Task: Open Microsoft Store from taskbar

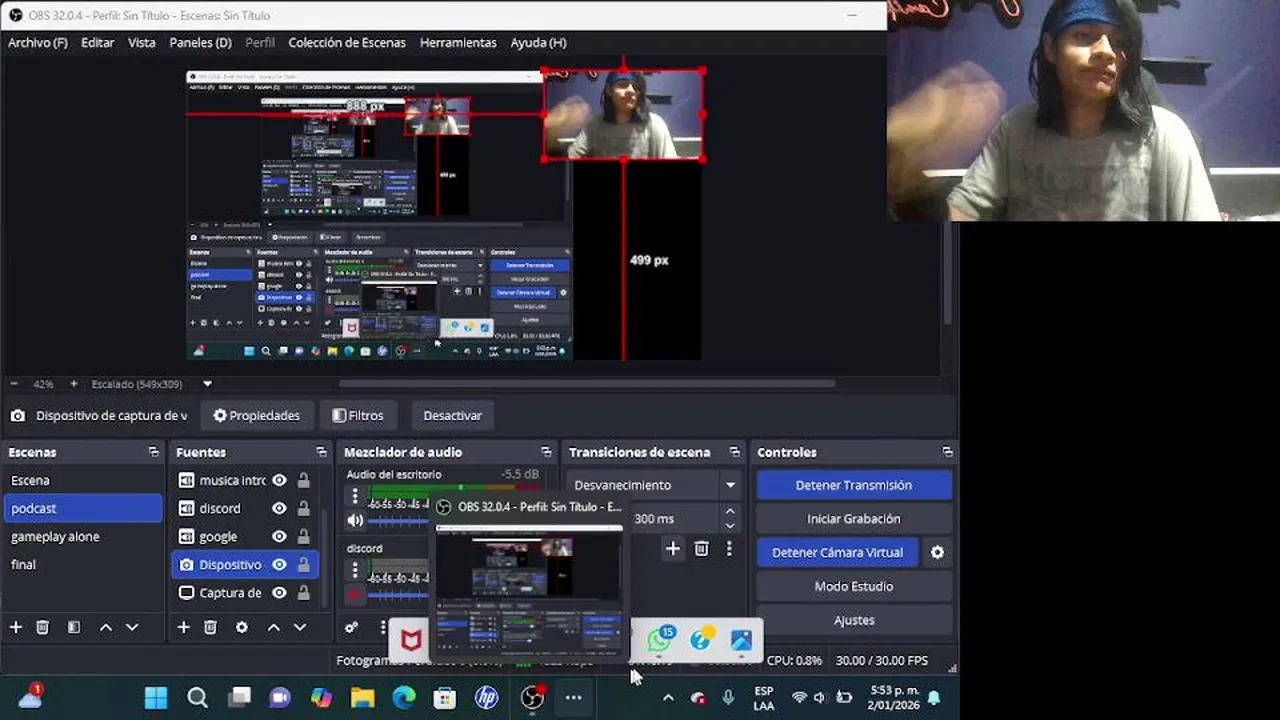Action: [x=445, y=697]
